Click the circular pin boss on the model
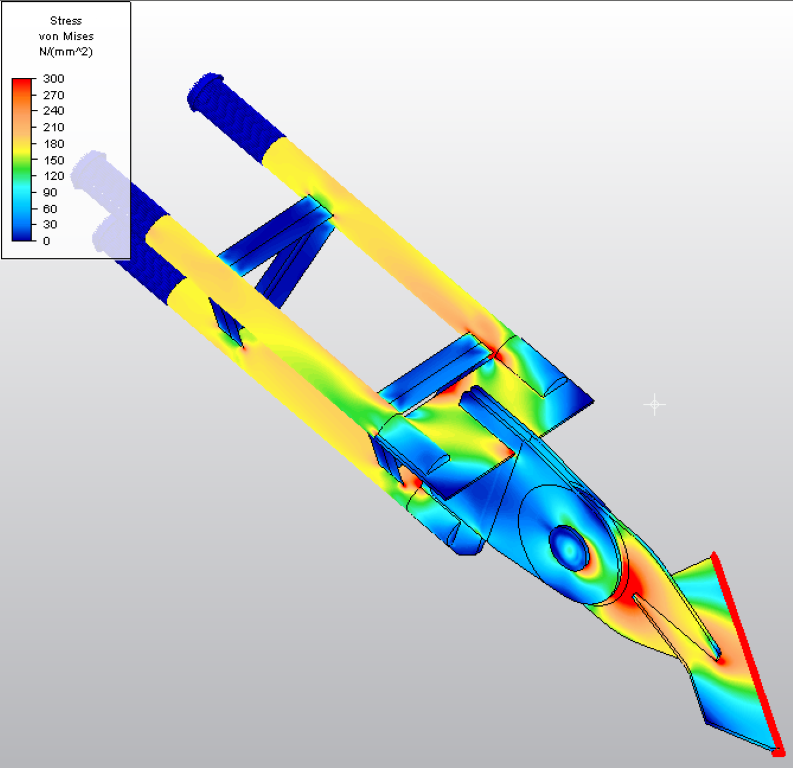The height and width of the screenshot is (768, 793). pos(570,547)
